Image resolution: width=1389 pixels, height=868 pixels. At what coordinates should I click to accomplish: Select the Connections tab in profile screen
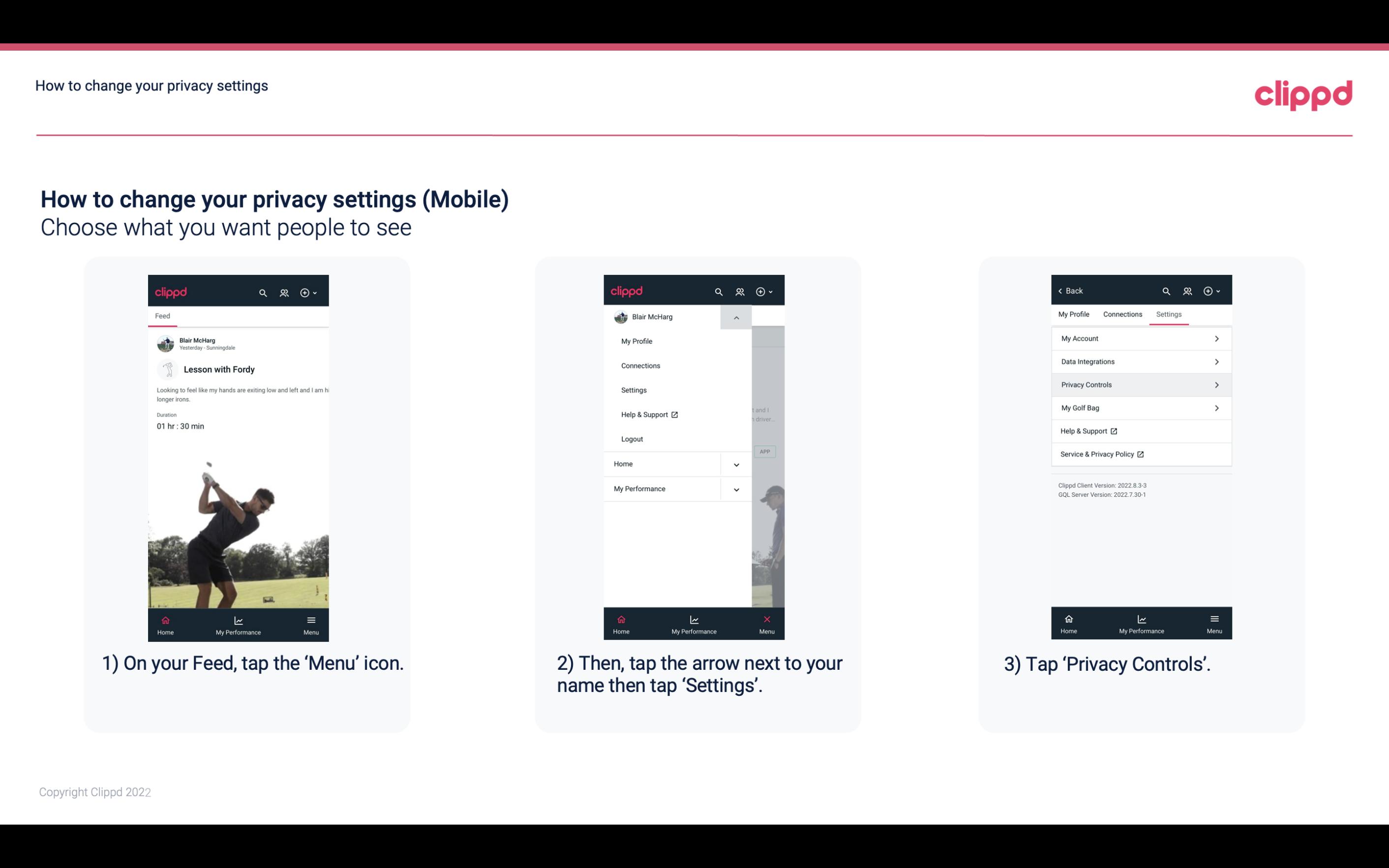tap(1123, 314)
